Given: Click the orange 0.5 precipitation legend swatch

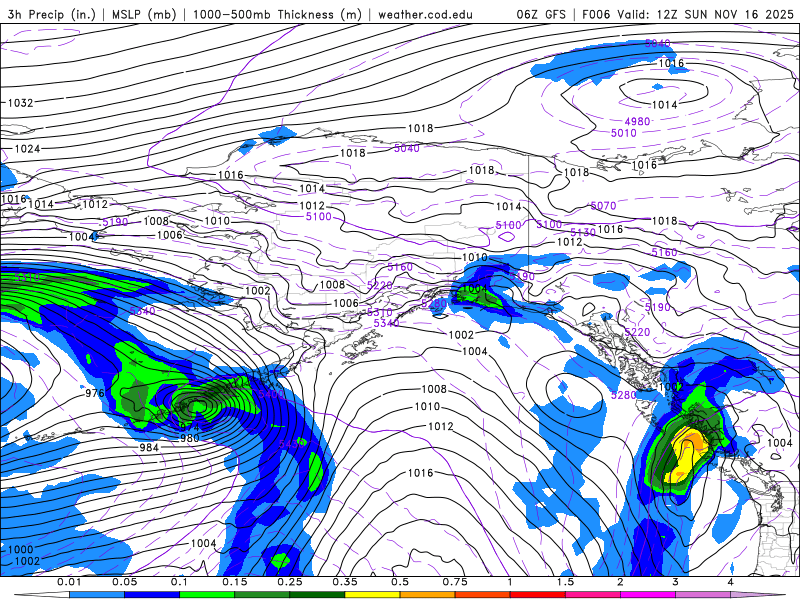Looking at the screenshot, I should click(x=428, y=595).
